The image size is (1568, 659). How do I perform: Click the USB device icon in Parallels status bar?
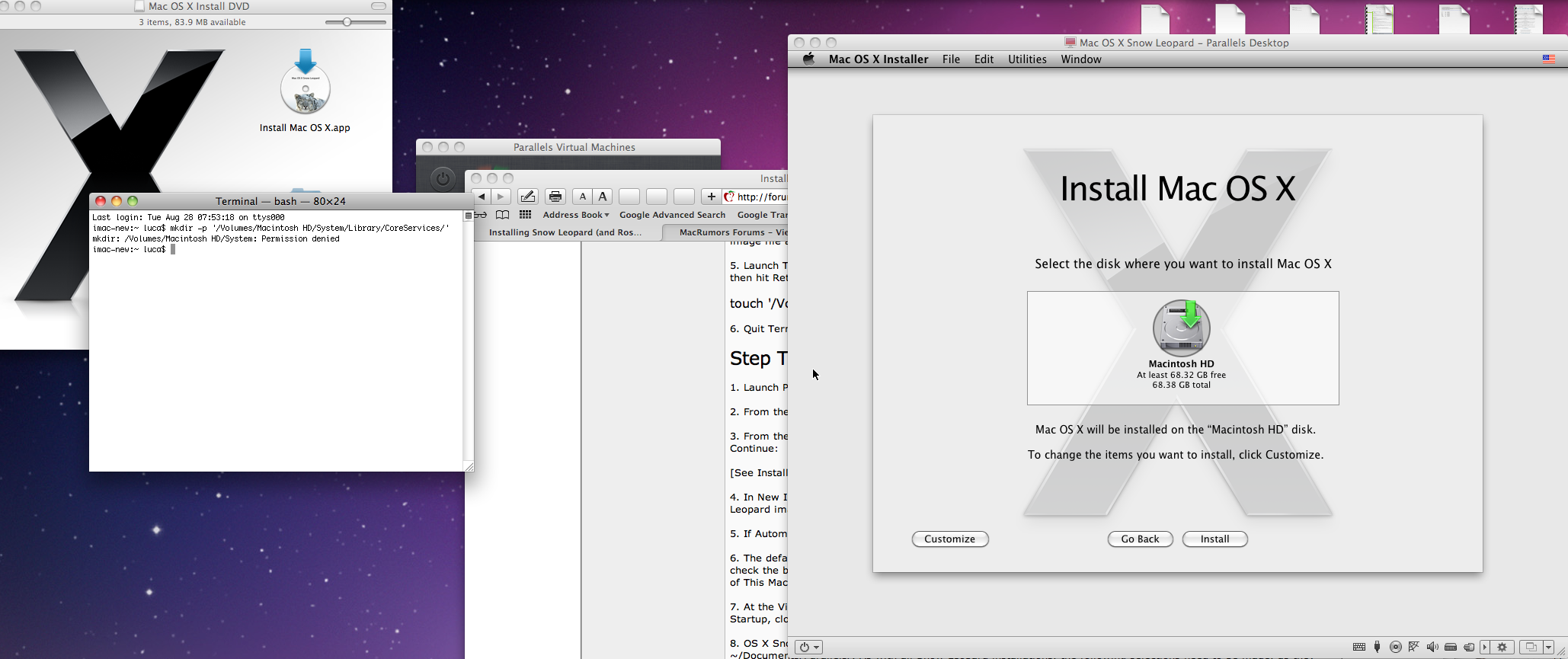coord(1377,647)
